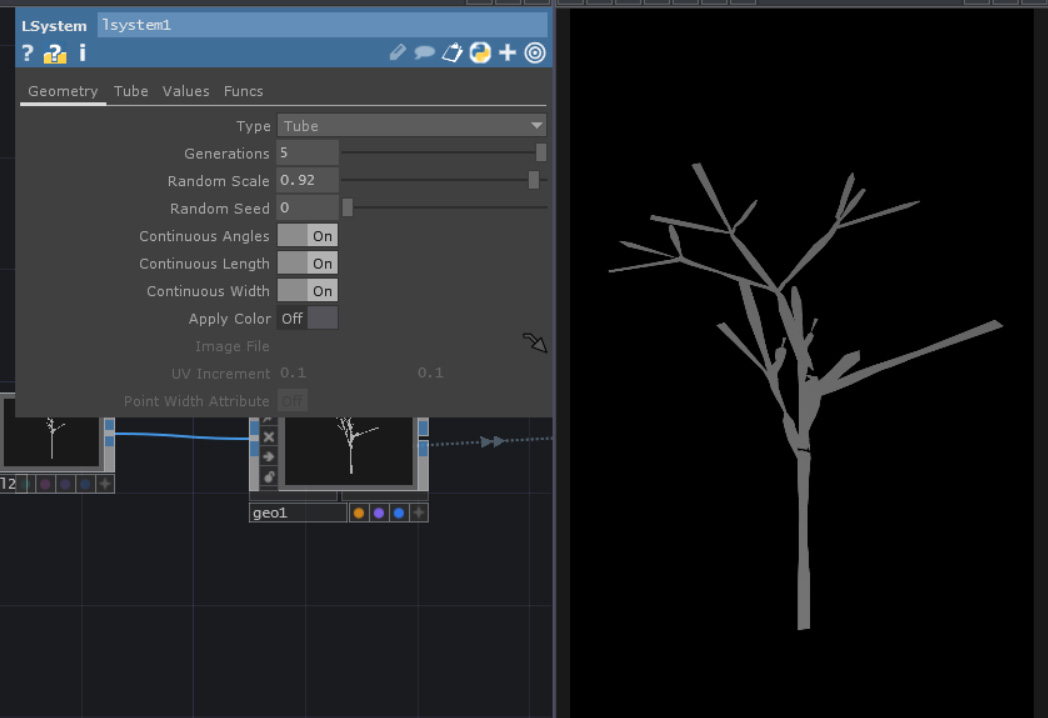Screen dimensions: 1048x718
Task: Click the 'Type' parameter label
Action: click(253, 126)
